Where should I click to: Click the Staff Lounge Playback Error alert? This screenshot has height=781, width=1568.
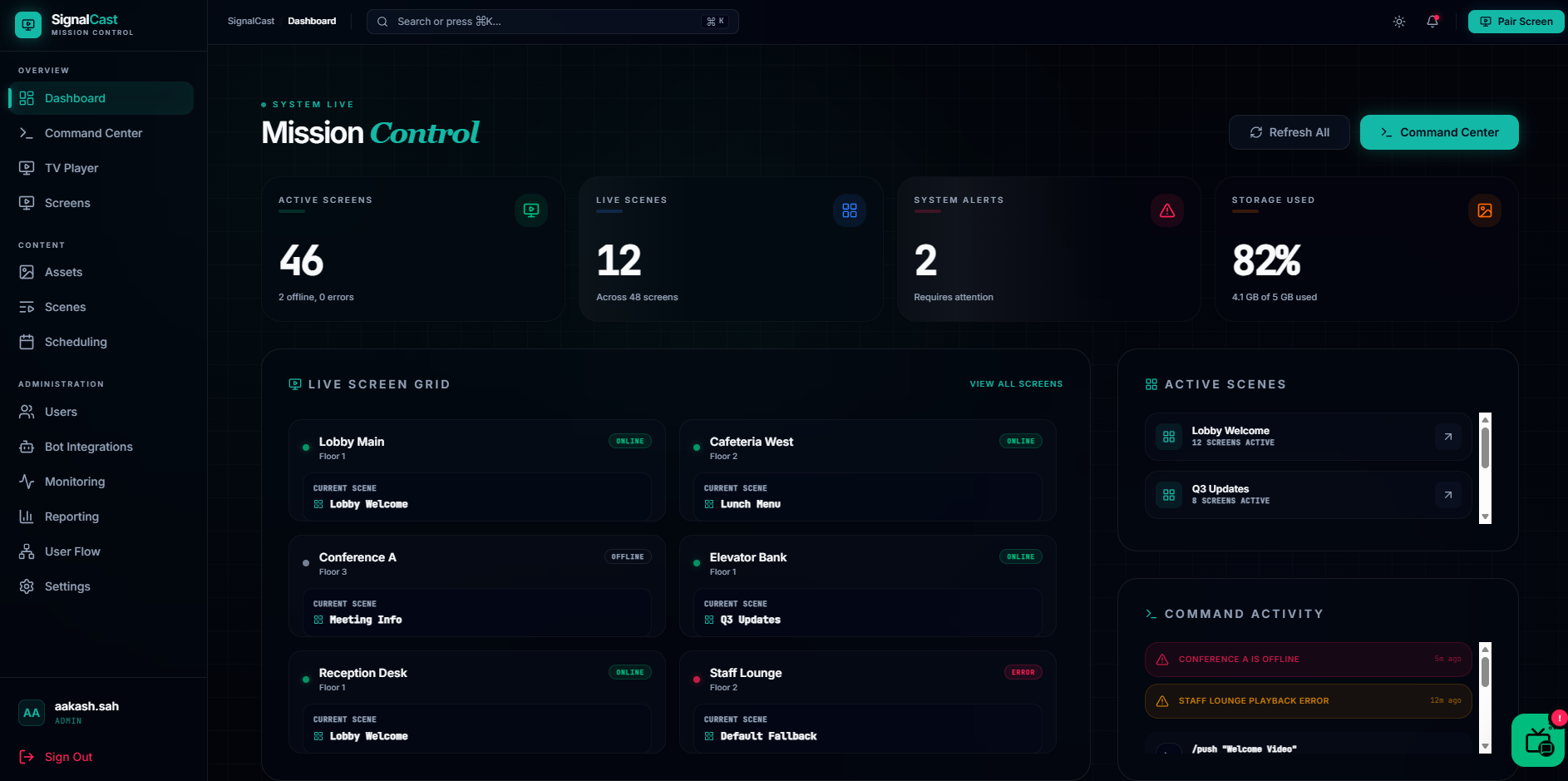[1309, 701]
